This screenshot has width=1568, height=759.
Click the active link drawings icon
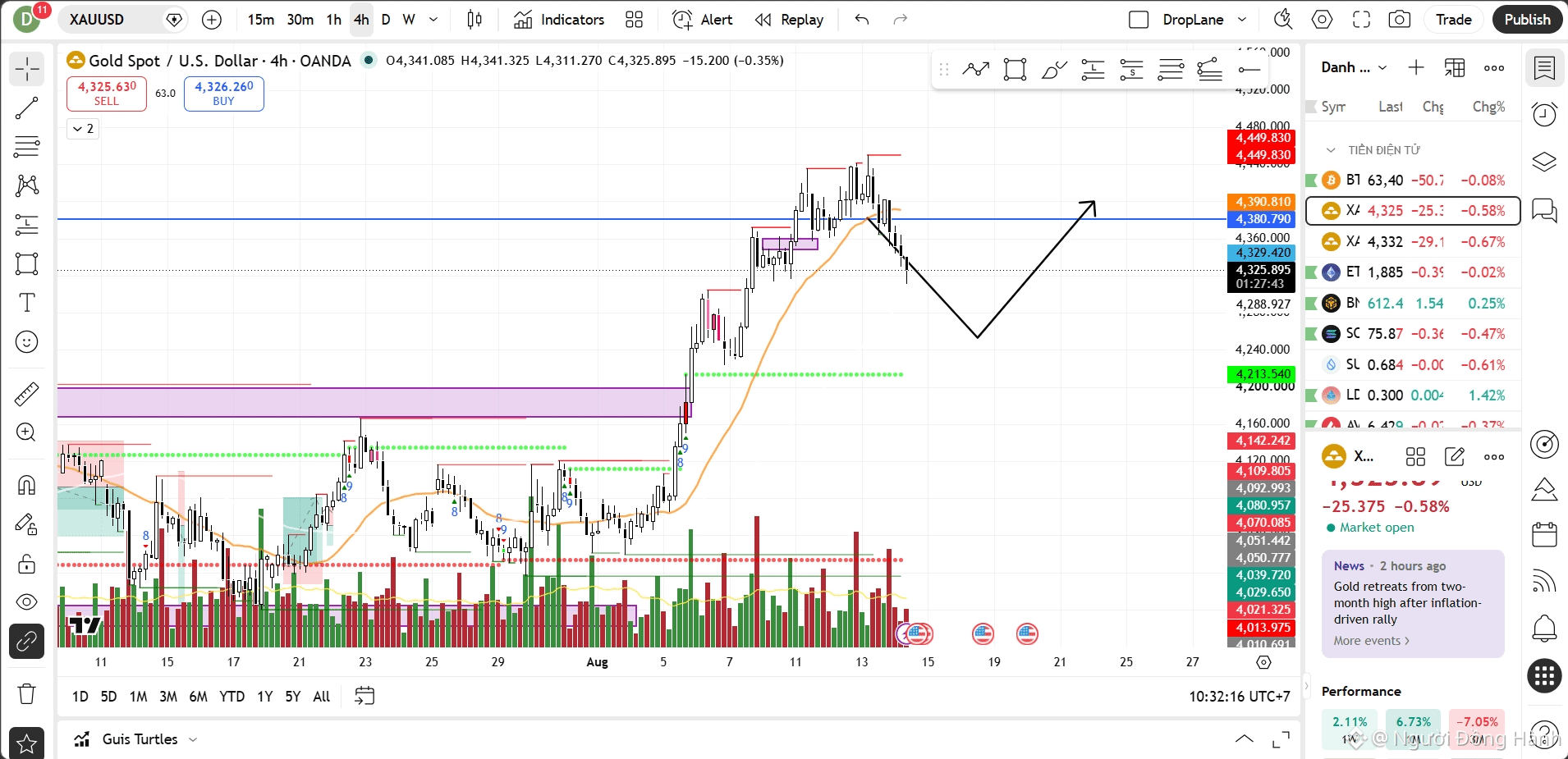pyautogui.click(x=26, y=642)
